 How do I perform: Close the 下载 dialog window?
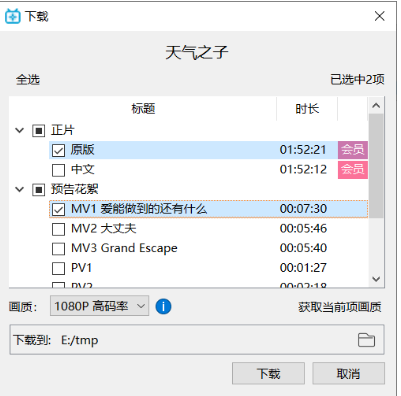click(379, 16)
